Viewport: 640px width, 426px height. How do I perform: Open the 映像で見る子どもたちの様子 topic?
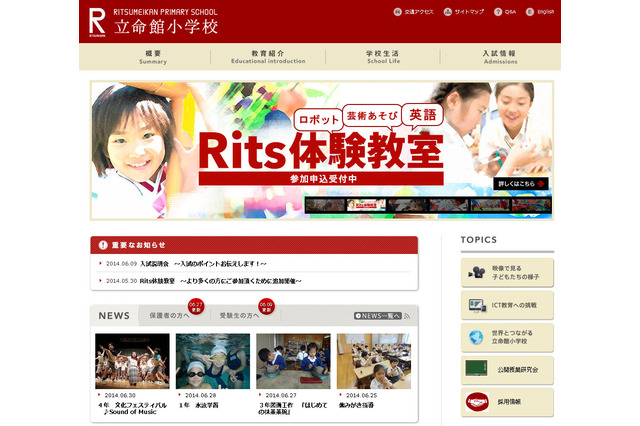(x=507, y=273)
